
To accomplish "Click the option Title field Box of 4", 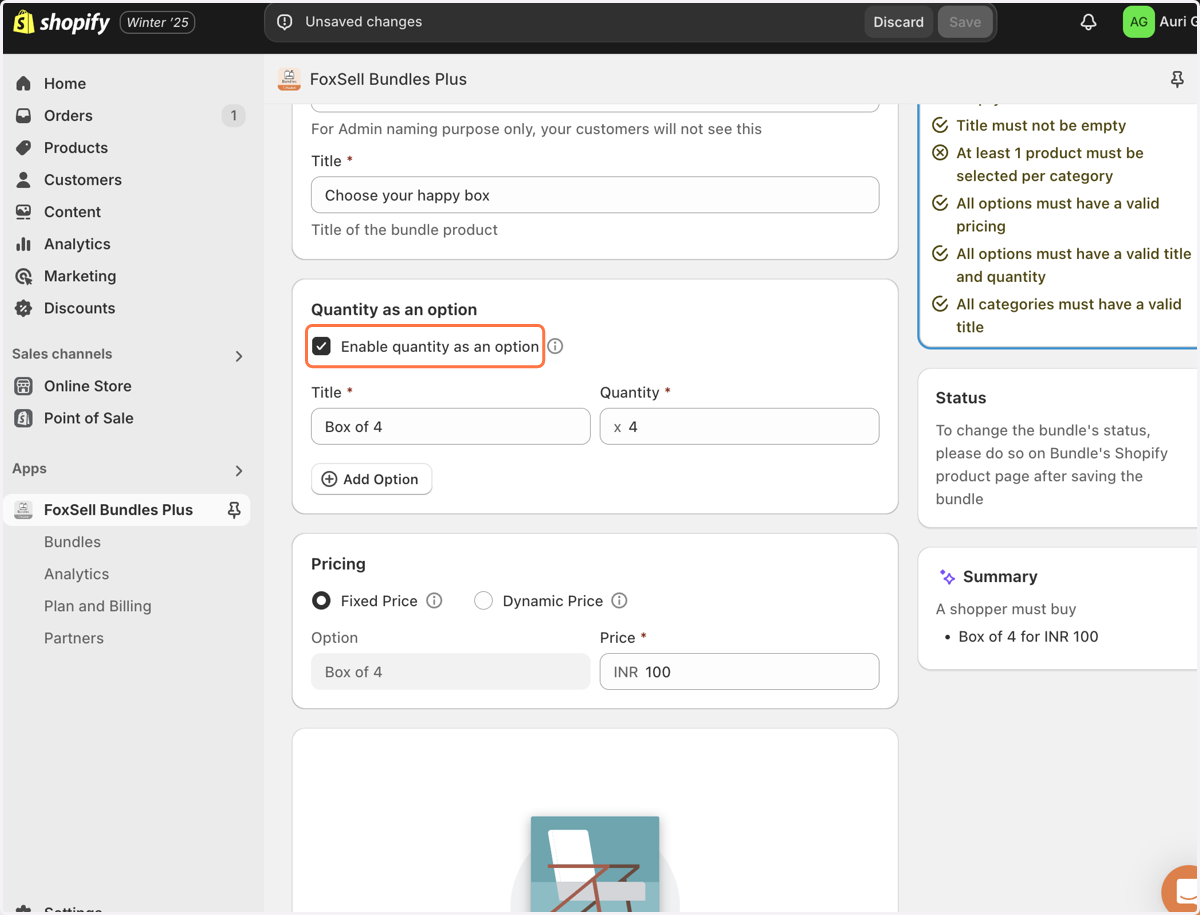I will coord(451,427).
